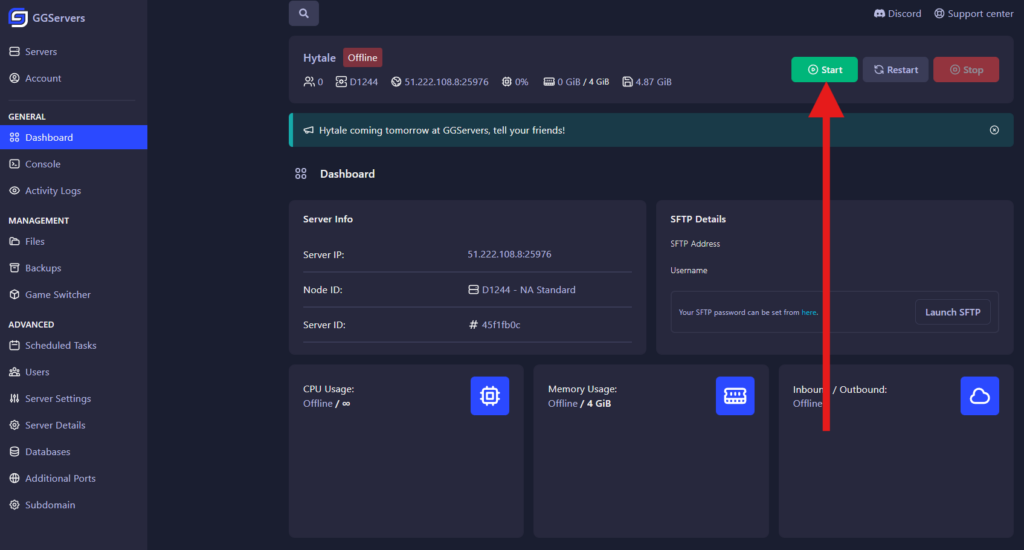
Task: Dismiss the Hytale announcement banner
Action: (x=994, y=130)
